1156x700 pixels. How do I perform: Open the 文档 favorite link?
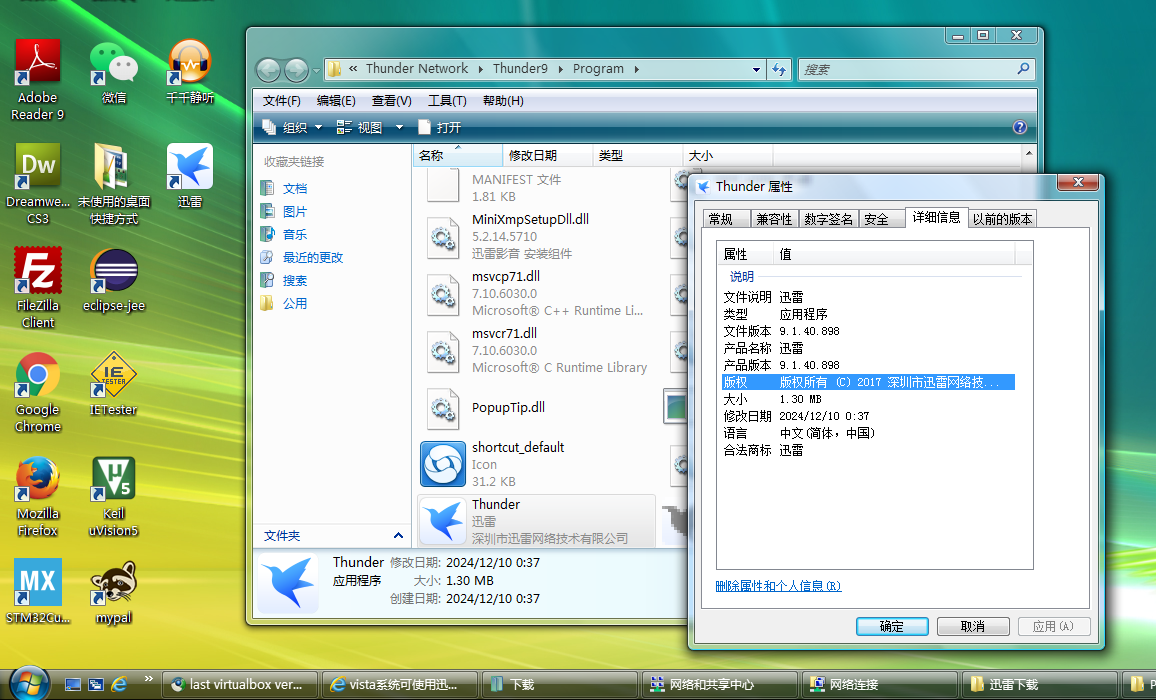295,189
